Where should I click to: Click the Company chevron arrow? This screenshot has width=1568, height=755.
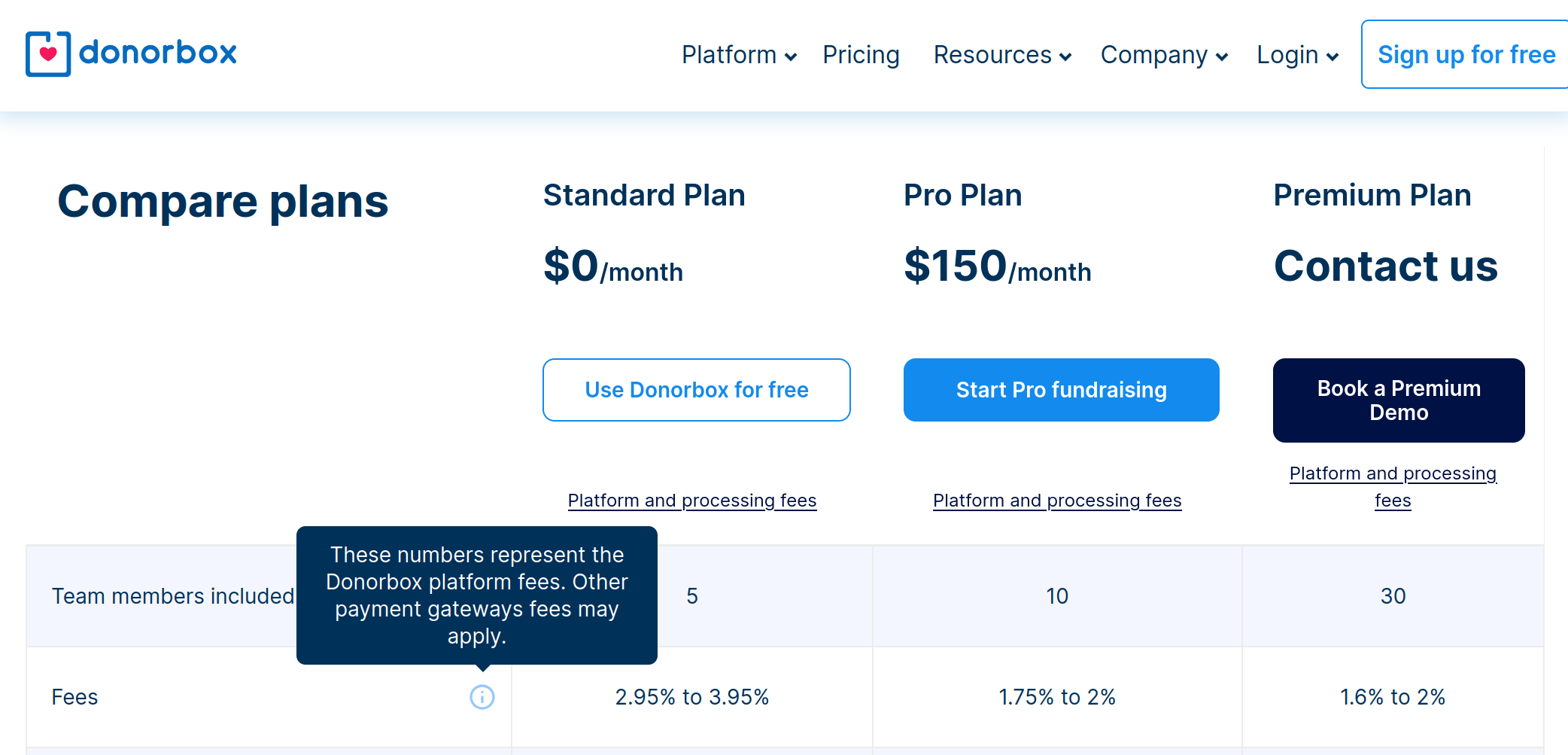coord(1223,56)
